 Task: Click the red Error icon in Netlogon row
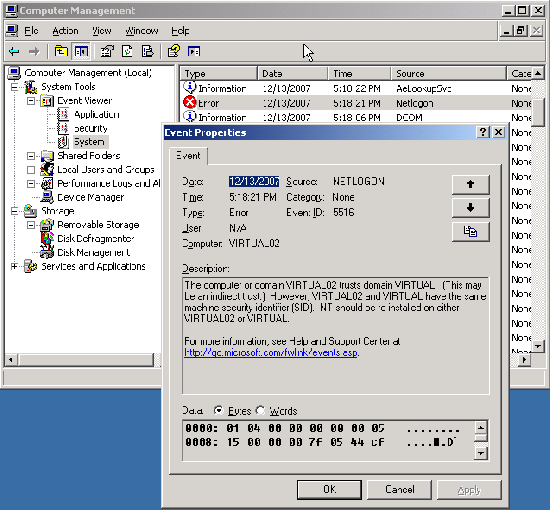[189, 102]
